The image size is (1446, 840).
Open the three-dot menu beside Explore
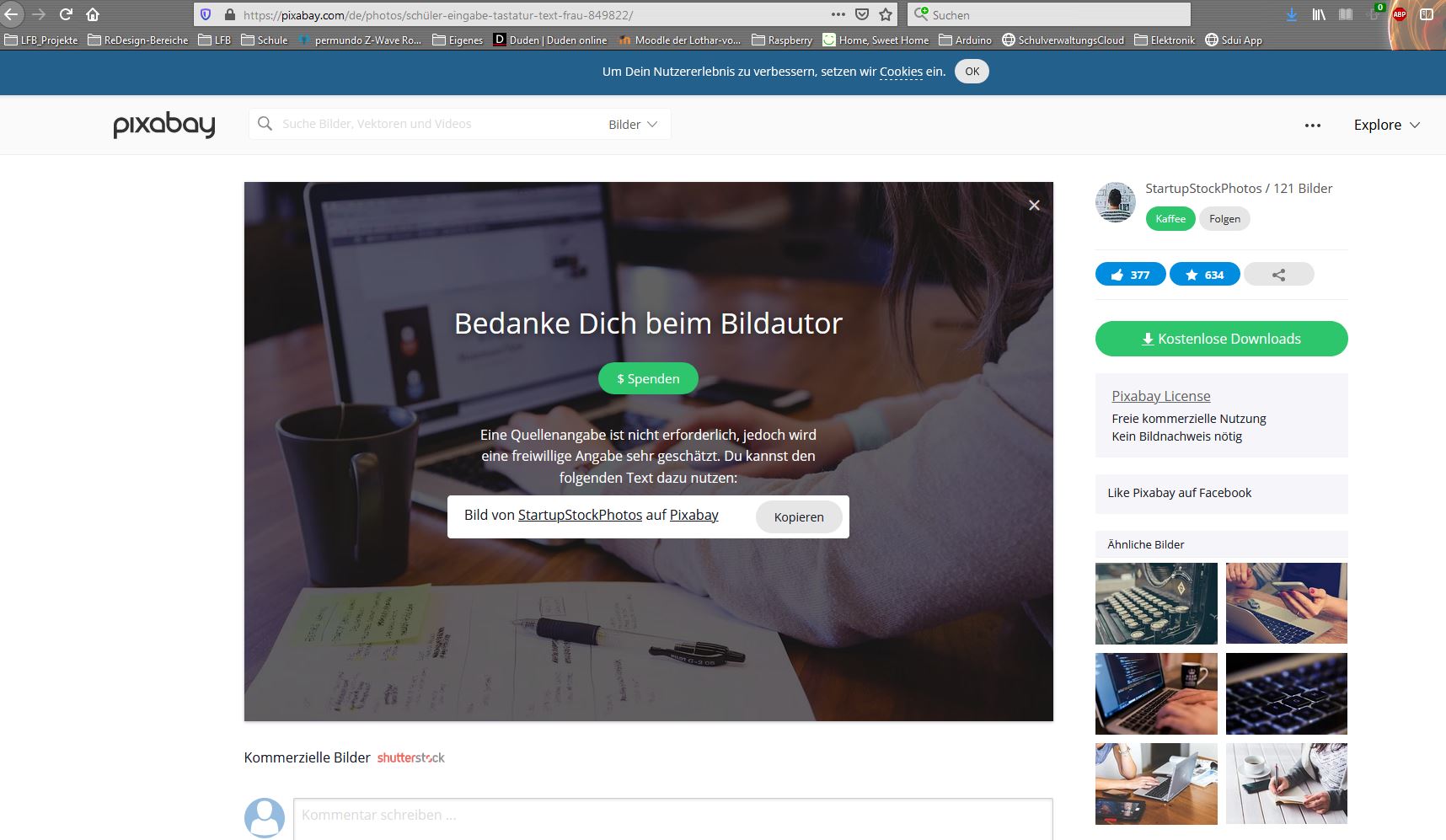[1313, 125]
